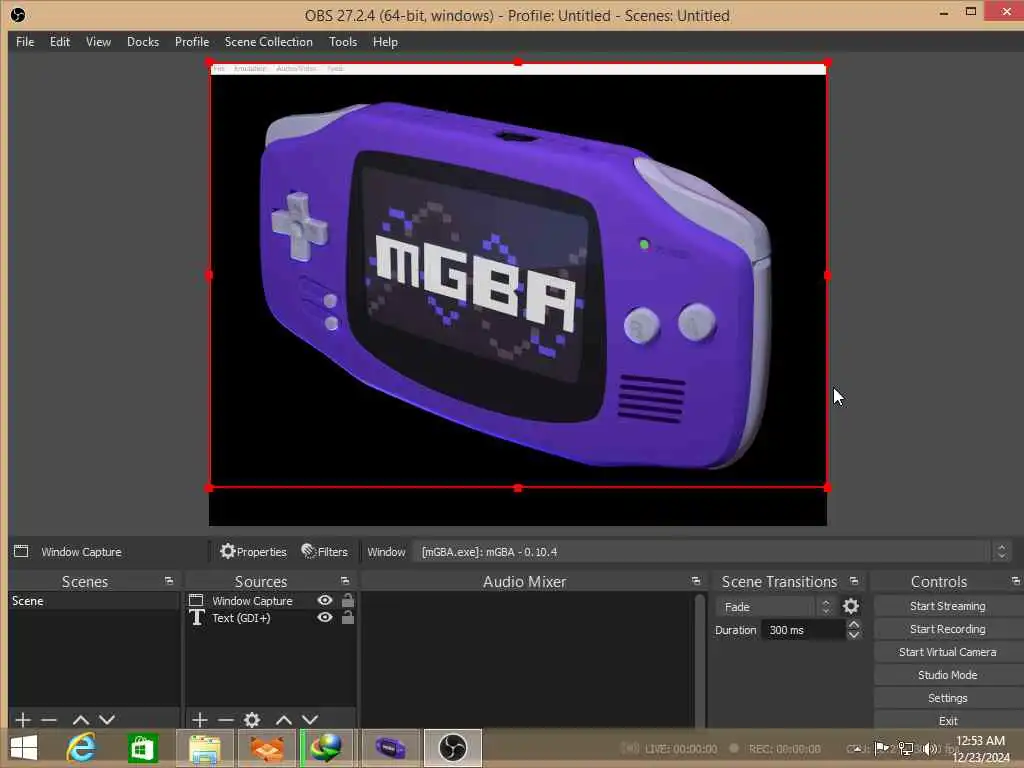This screenshot has height=768, width=1024.
Task: Select the Window Capture source row
Action: click(271, 600)
